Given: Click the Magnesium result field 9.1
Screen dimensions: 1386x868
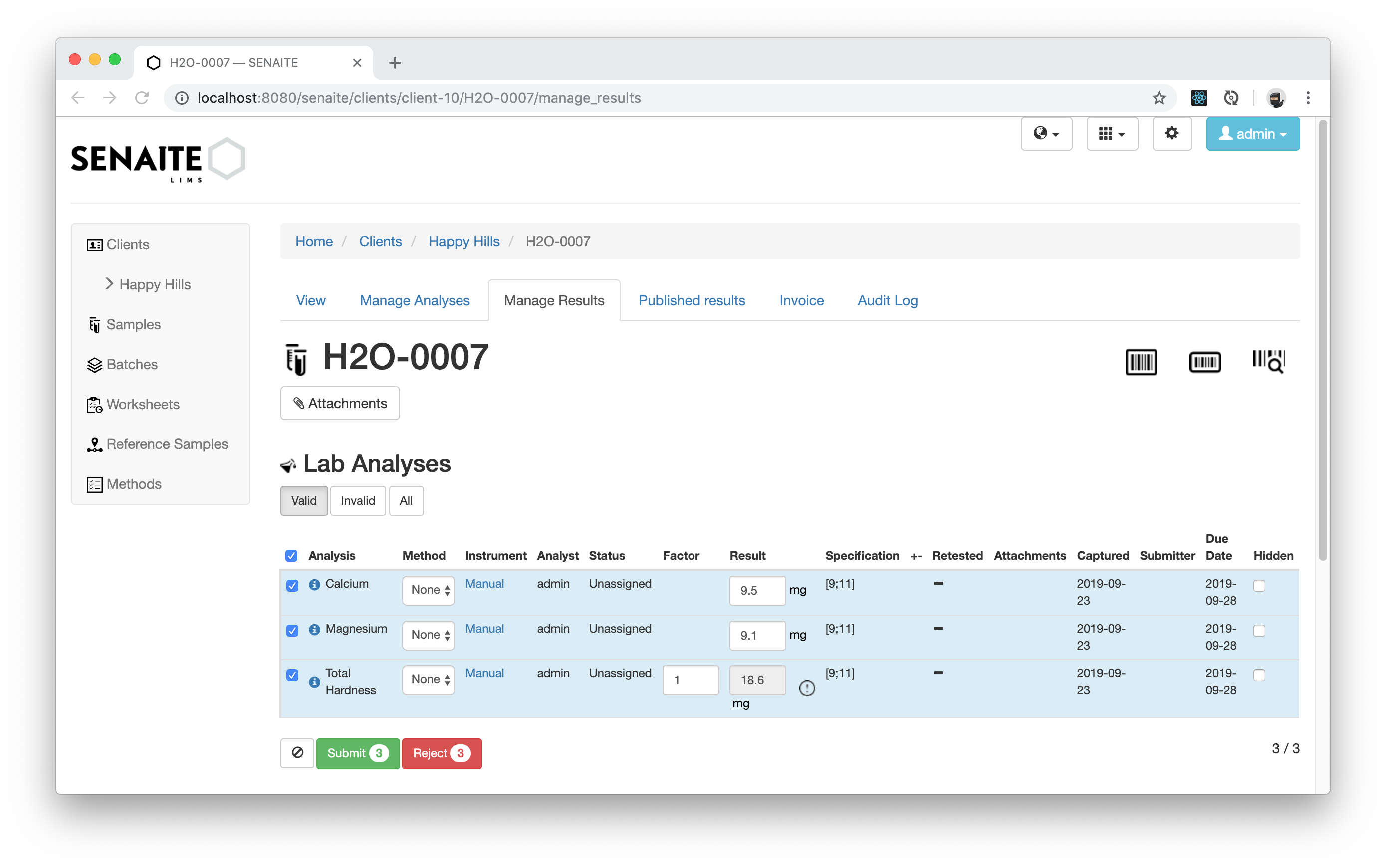Looking at the screenshot, I should tap(757, 635).
